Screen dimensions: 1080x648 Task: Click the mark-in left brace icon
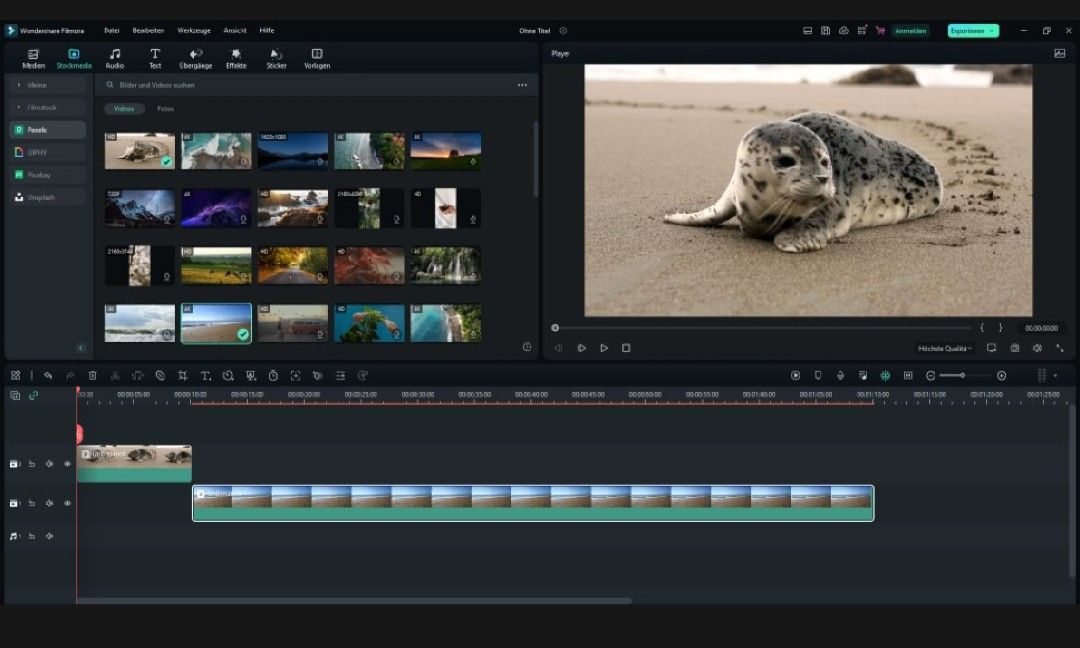click(x=982, y=328)
